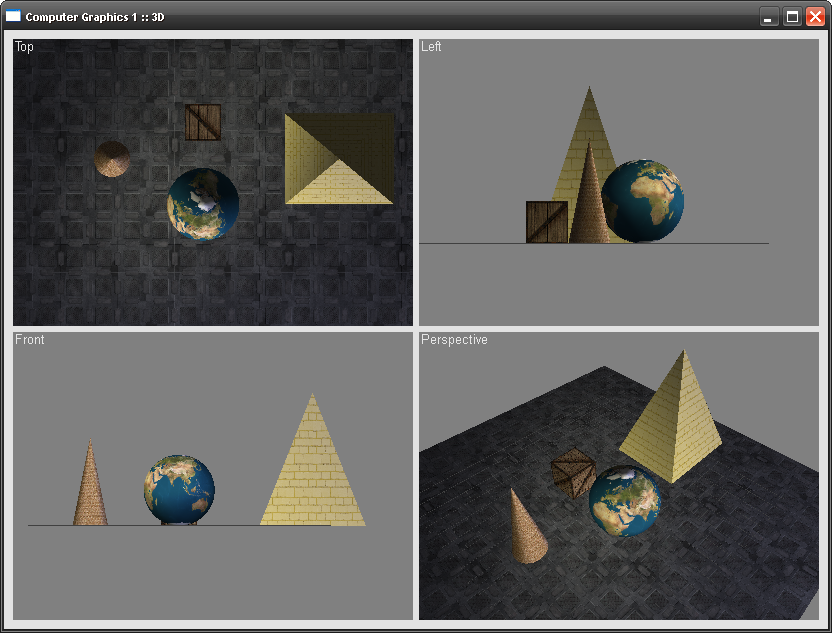
Task: Select the Earth globe in the Perspective view
Action: [x=625, y=501]
